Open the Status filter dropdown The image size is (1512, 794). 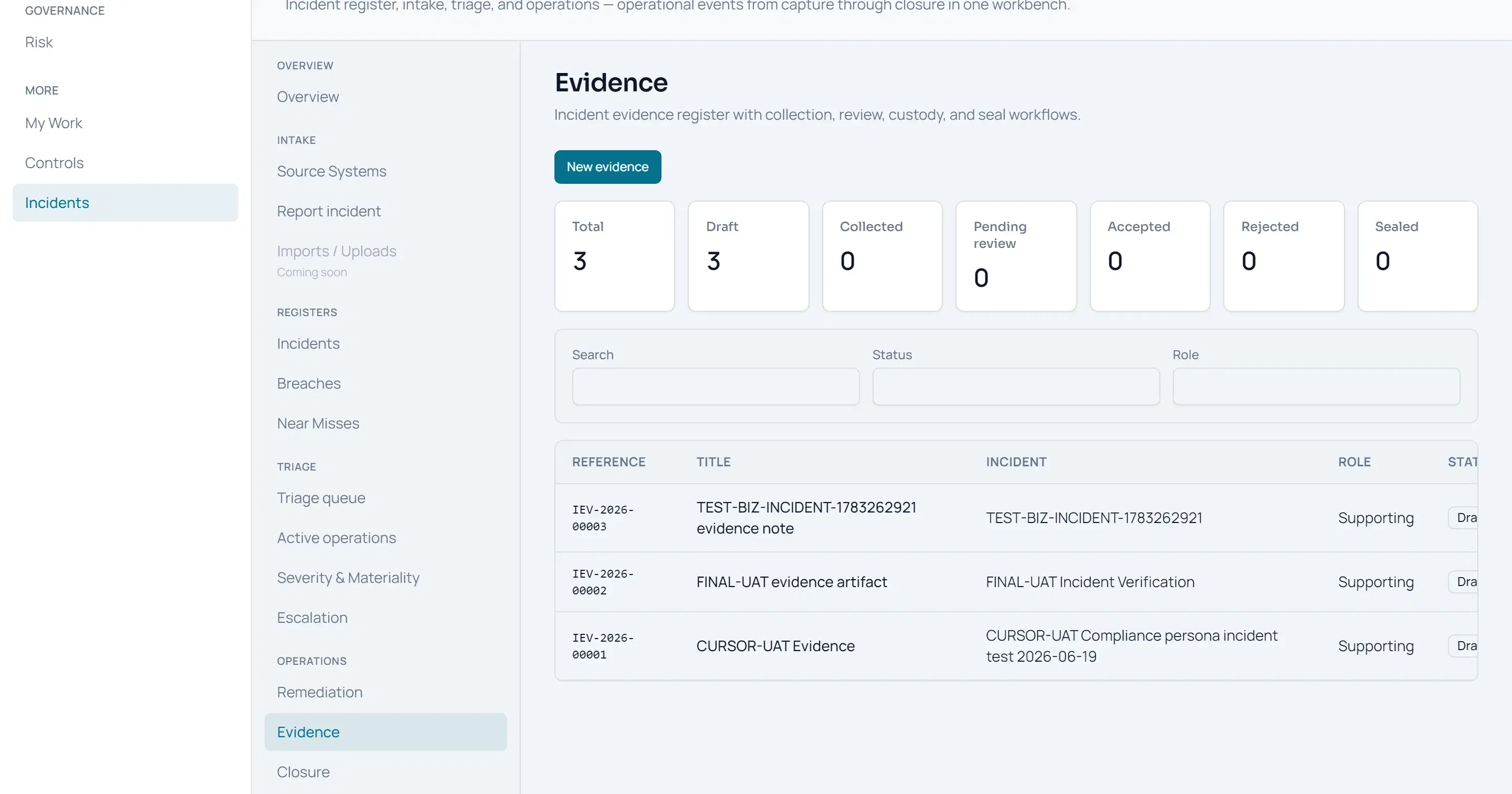click(1016, 386)
